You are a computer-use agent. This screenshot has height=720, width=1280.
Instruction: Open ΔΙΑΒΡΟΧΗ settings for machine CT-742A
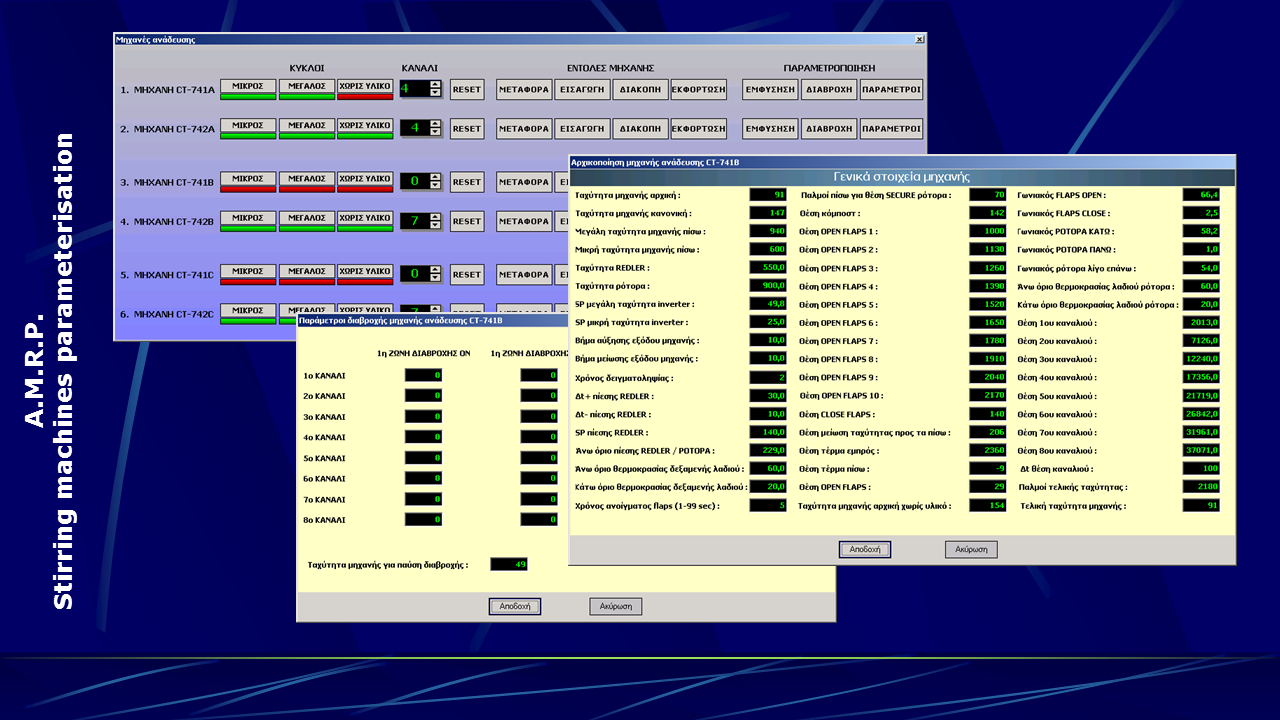point(828,129)
